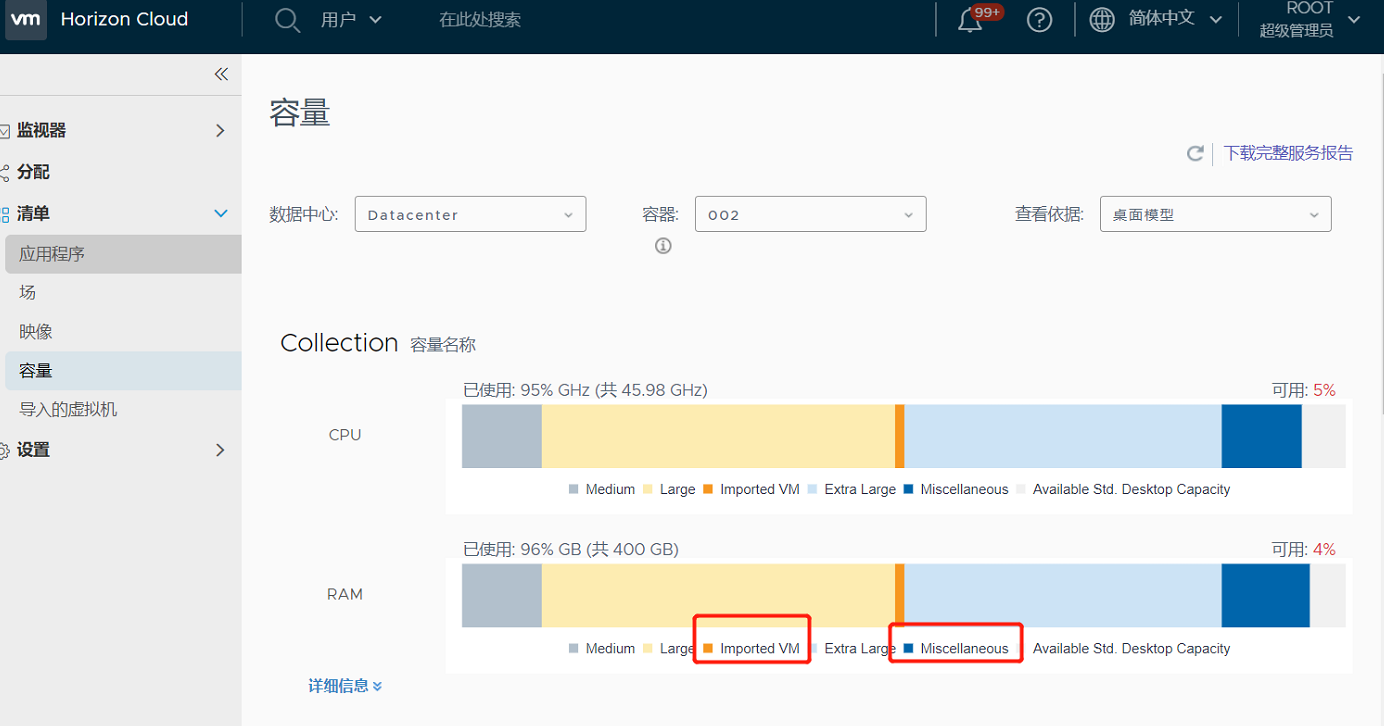Screen dimensions: 1384x726
Task: Click Medium legend swatch under CPU chart
Action: pyautogui.click(x=574, y=489)
